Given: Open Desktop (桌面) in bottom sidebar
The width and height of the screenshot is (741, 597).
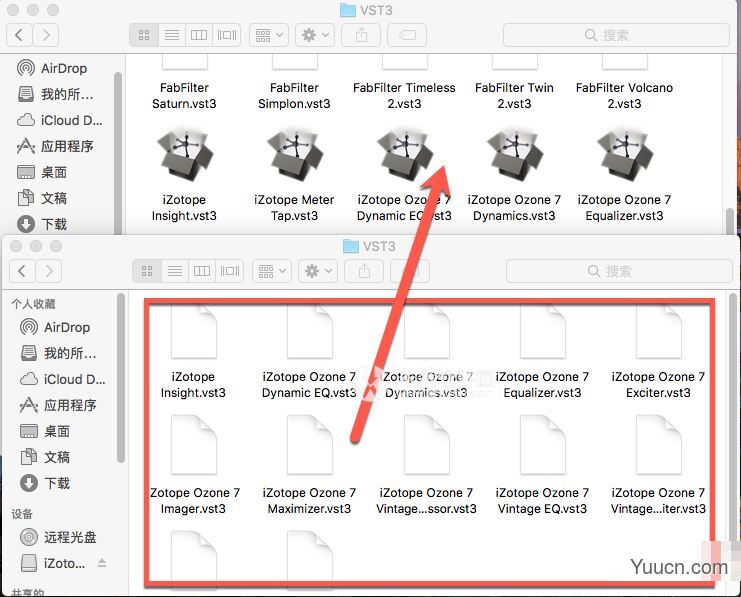Looking at the screenshot, I should click(45, 432).
